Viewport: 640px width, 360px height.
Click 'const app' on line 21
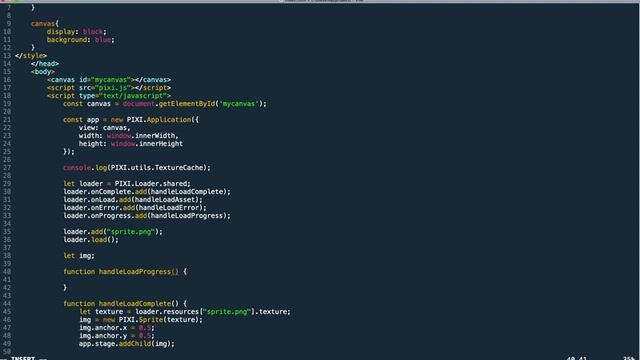click(81, 120)
